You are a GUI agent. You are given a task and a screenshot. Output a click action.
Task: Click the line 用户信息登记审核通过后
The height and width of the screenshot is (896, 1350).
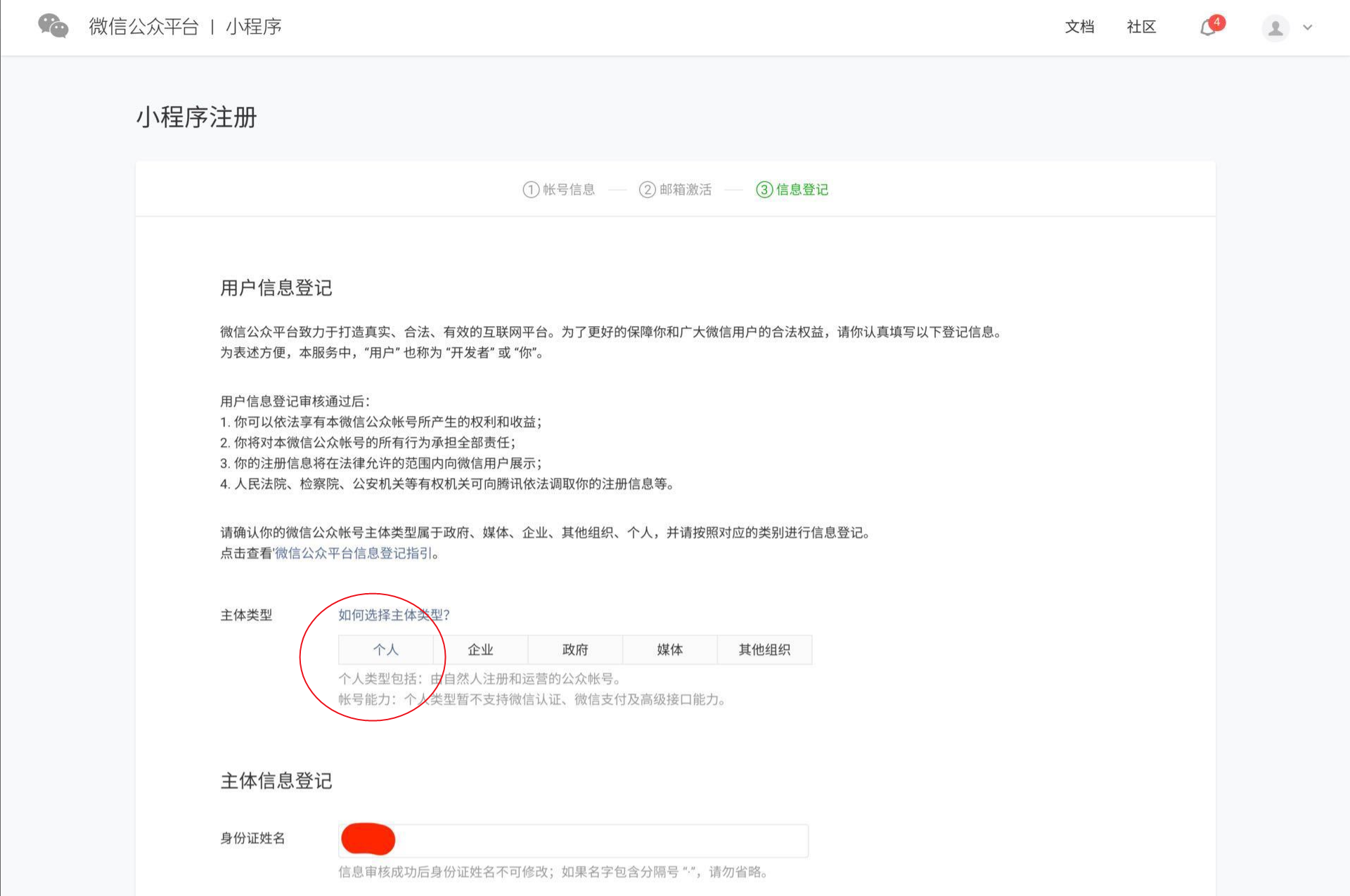click(295, 401)
